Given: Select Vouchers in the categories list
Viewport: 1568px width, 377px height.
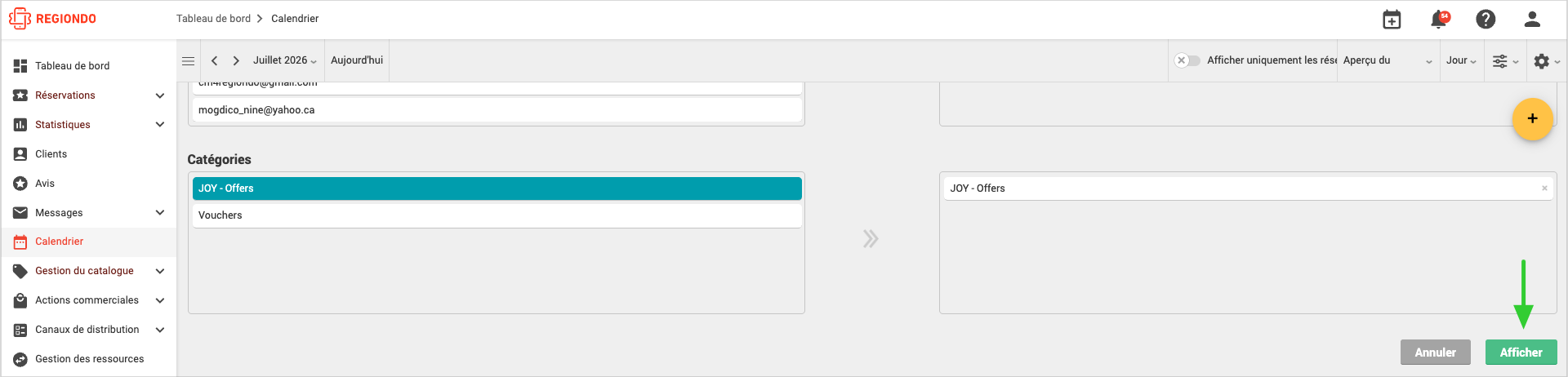Looking at the screenshot, I should [497, 215].
